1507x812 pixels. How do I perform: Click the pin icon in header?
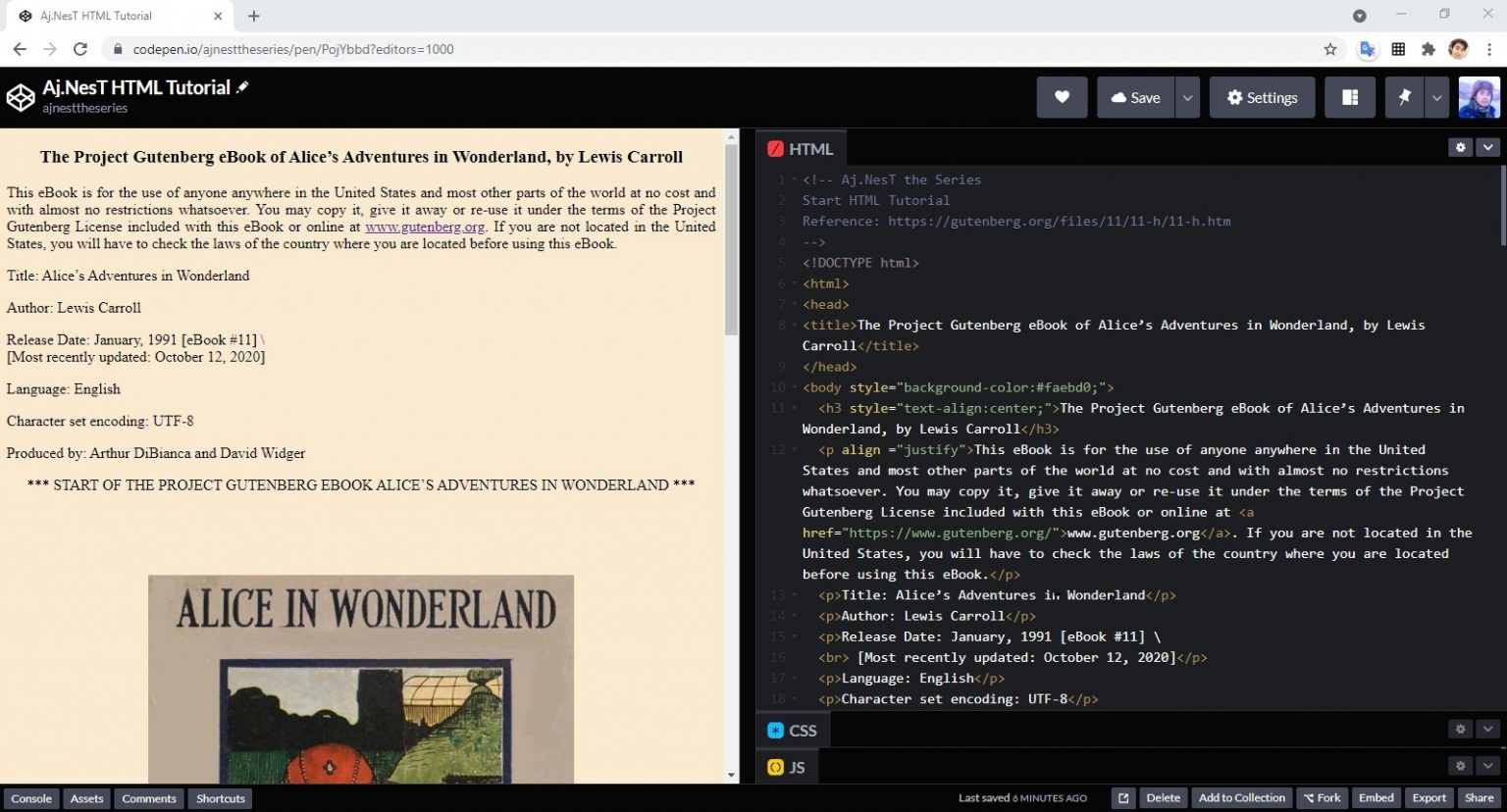(x=1404, y=97)
